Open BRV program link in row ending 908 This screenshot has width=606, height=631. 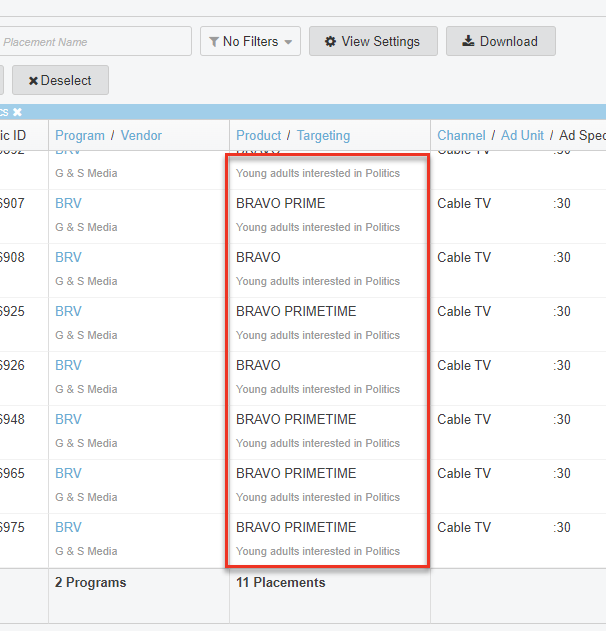[x=68, y=258]
